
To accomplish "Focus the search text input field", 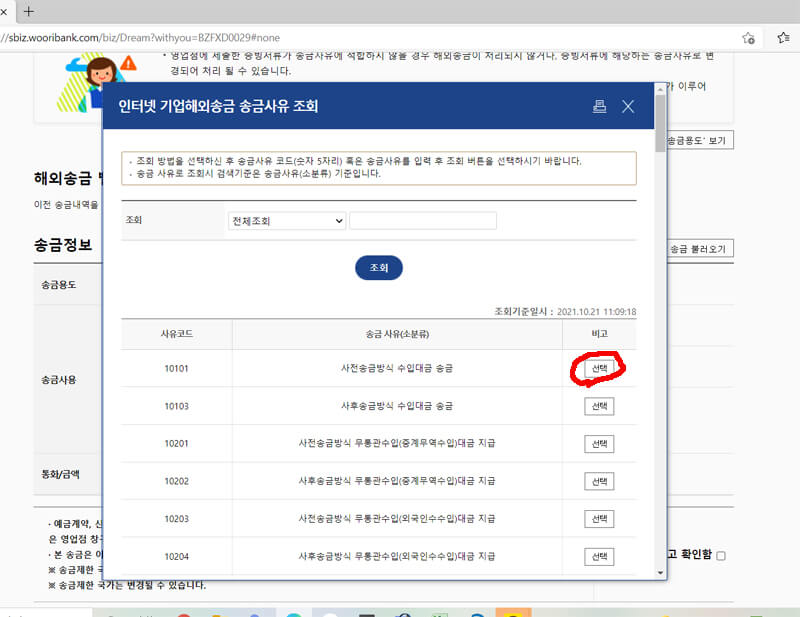I will [423, 221].
